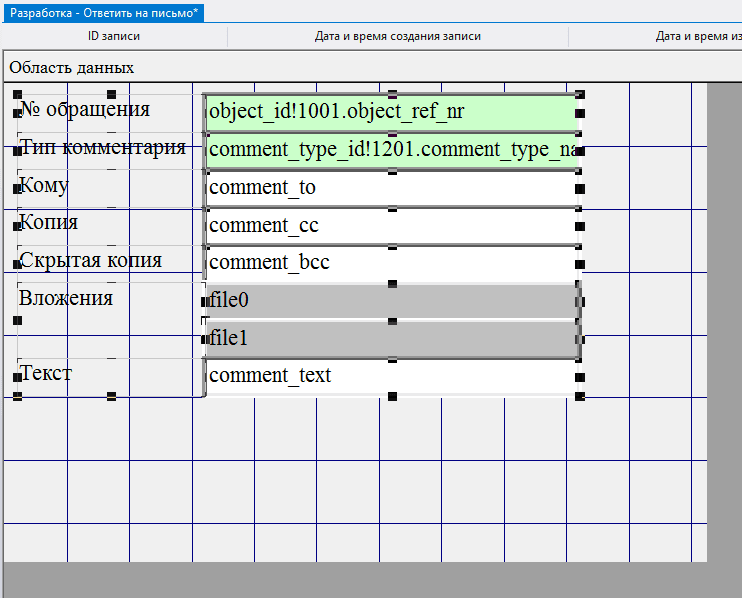Select the 'Тип комментария' label
Image resolution: width=742 pixels, height=598 pixels.
point(103,148)
